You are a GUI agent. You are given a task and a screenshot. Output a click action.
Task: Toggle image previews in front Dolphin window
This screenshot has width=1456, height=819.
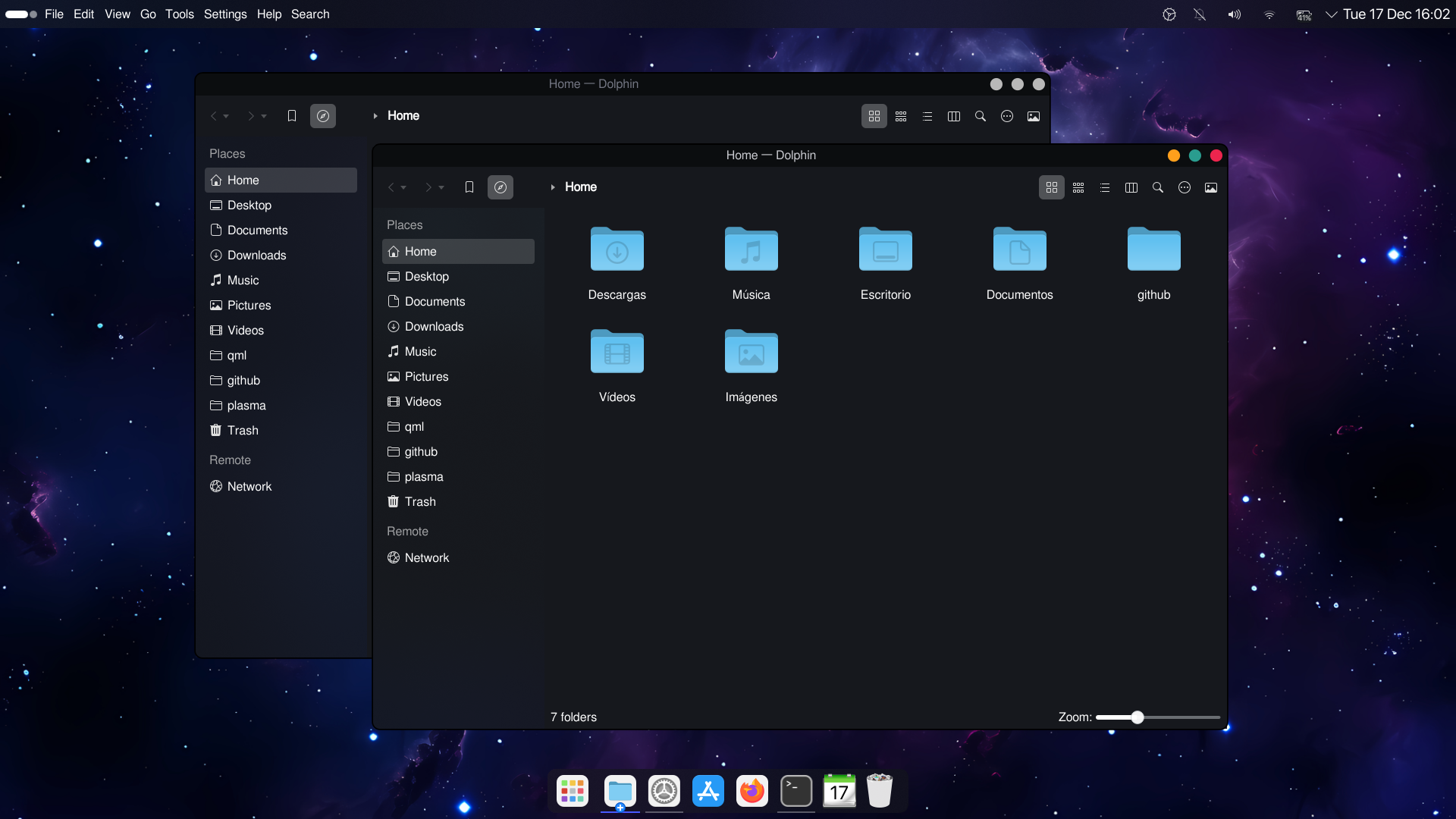tap(1211, 187)
